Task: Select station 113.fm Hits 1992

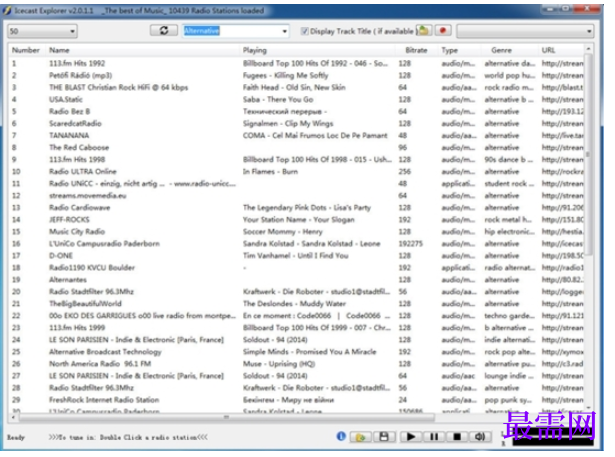Action: pos(296,63)
